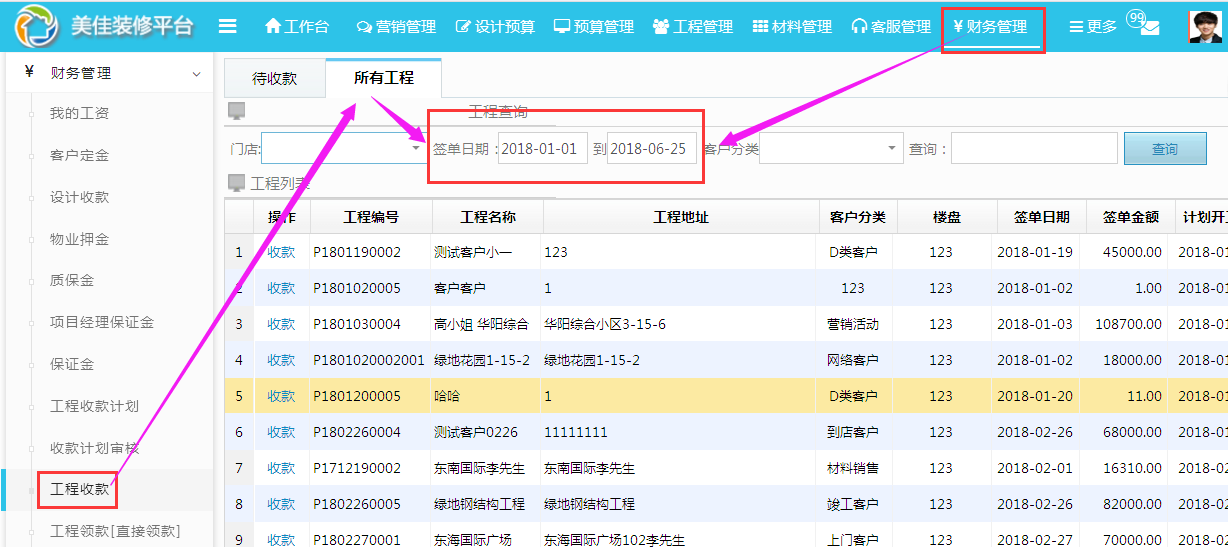Viewport: 1228px width, 547px height.
Task: Click the hamburger menu toggle icon
Action: click(228, 27)
